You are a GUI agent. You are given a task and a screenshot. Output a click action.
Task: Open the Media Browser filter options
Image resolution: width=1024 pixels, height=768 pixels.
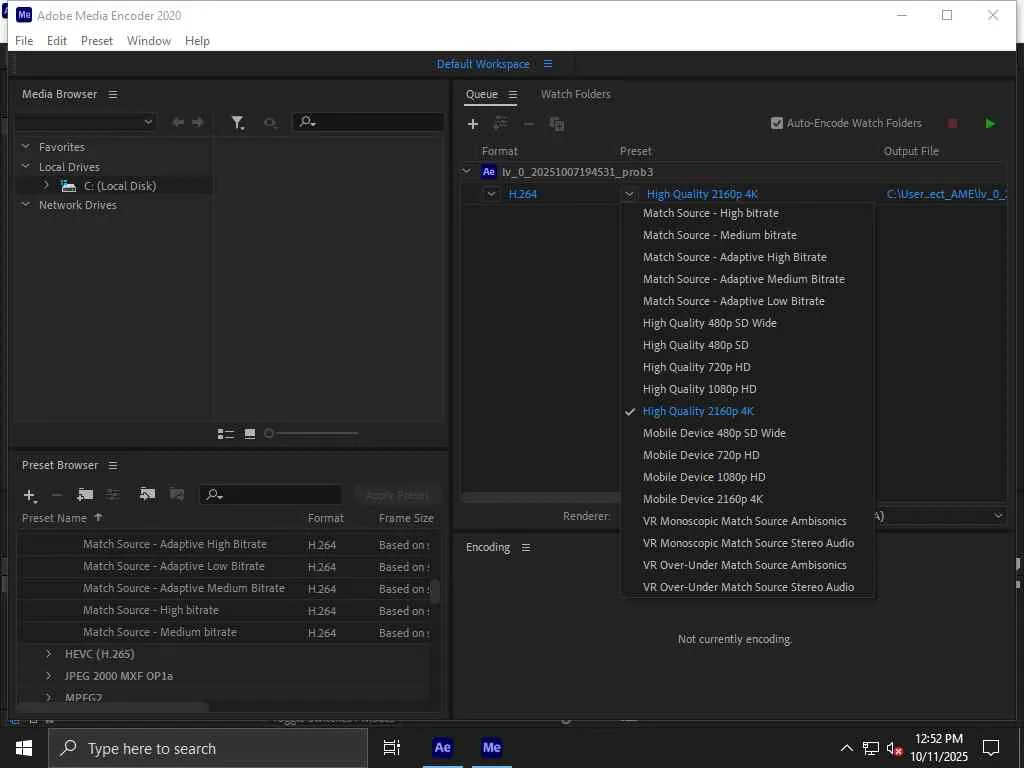238,122
